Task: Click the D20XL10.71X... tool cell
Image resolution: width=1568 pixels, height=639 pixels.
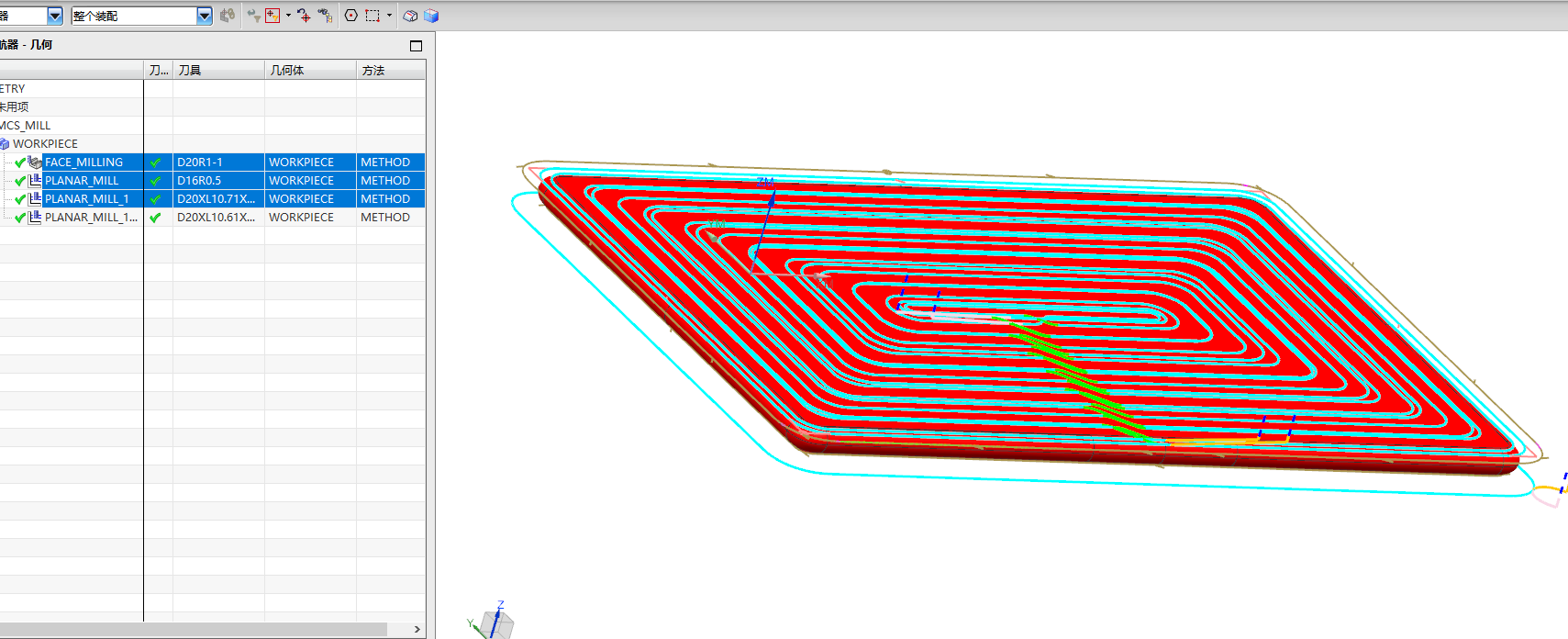Action: (218, 199)
